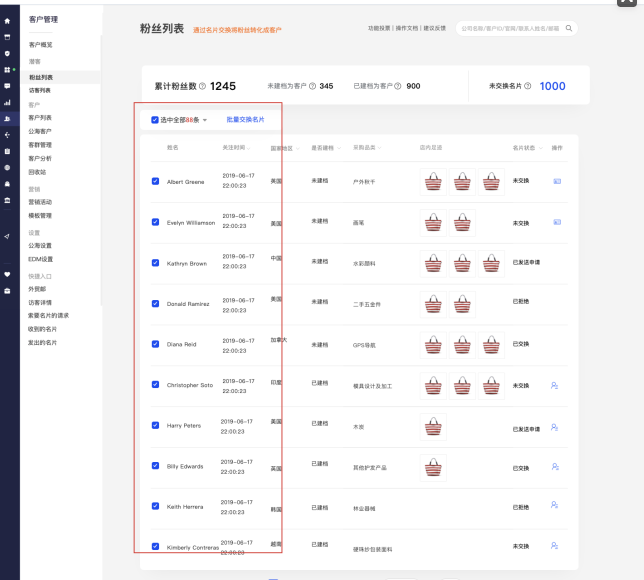Viewport: 644px width, 580px height.
Task: Toggle the checkbox for Diana Reid
Action: 155,344
